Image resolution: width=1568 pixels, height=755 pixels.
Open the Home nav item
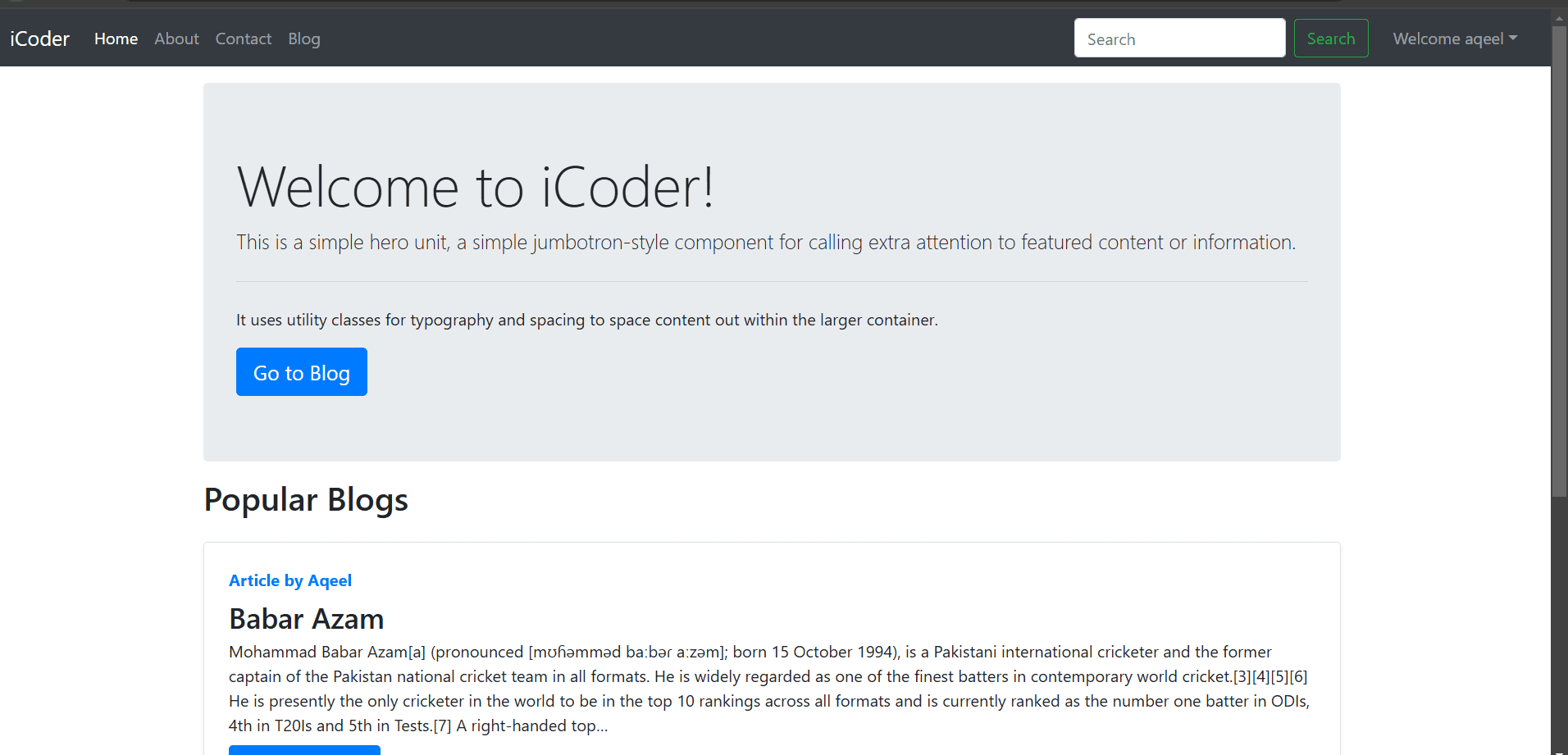(x=116, y=39)
